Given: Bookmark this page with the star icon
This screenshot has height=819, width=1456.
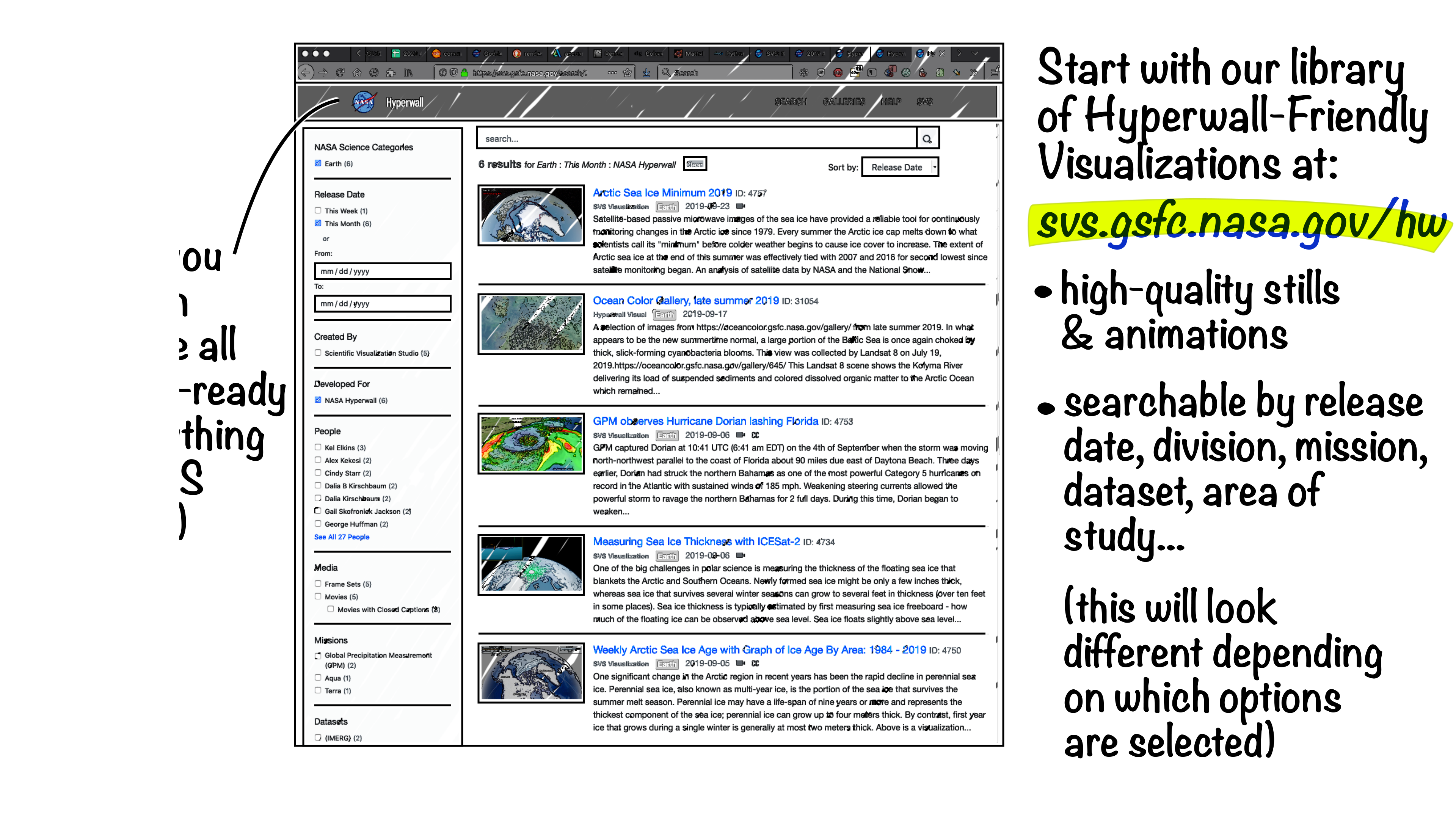Looking at the screenshot, I should coord(628,72).
